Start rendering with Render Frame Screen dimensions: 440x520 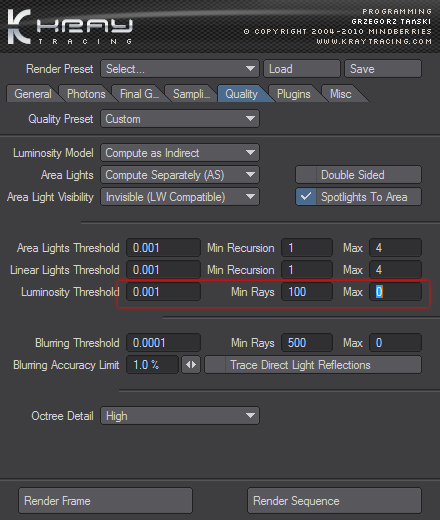(x=105, y=501)
